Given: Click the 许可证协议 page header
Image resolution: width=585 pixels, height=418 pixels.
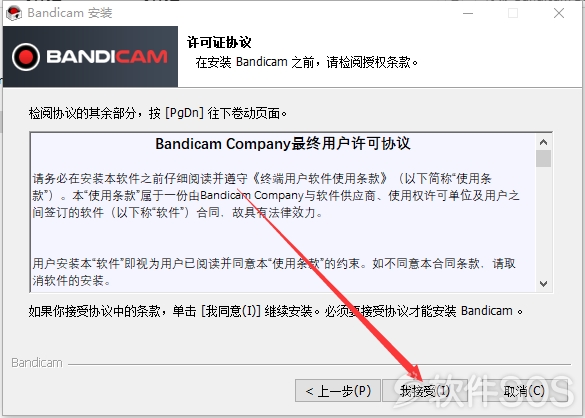Looking at the screenshot, I should pos(219,42).
